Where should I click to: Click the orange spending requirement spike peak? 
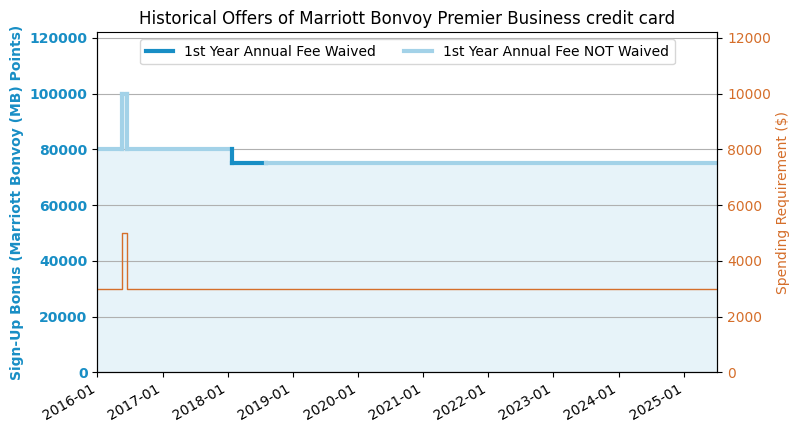coord(125,234)
